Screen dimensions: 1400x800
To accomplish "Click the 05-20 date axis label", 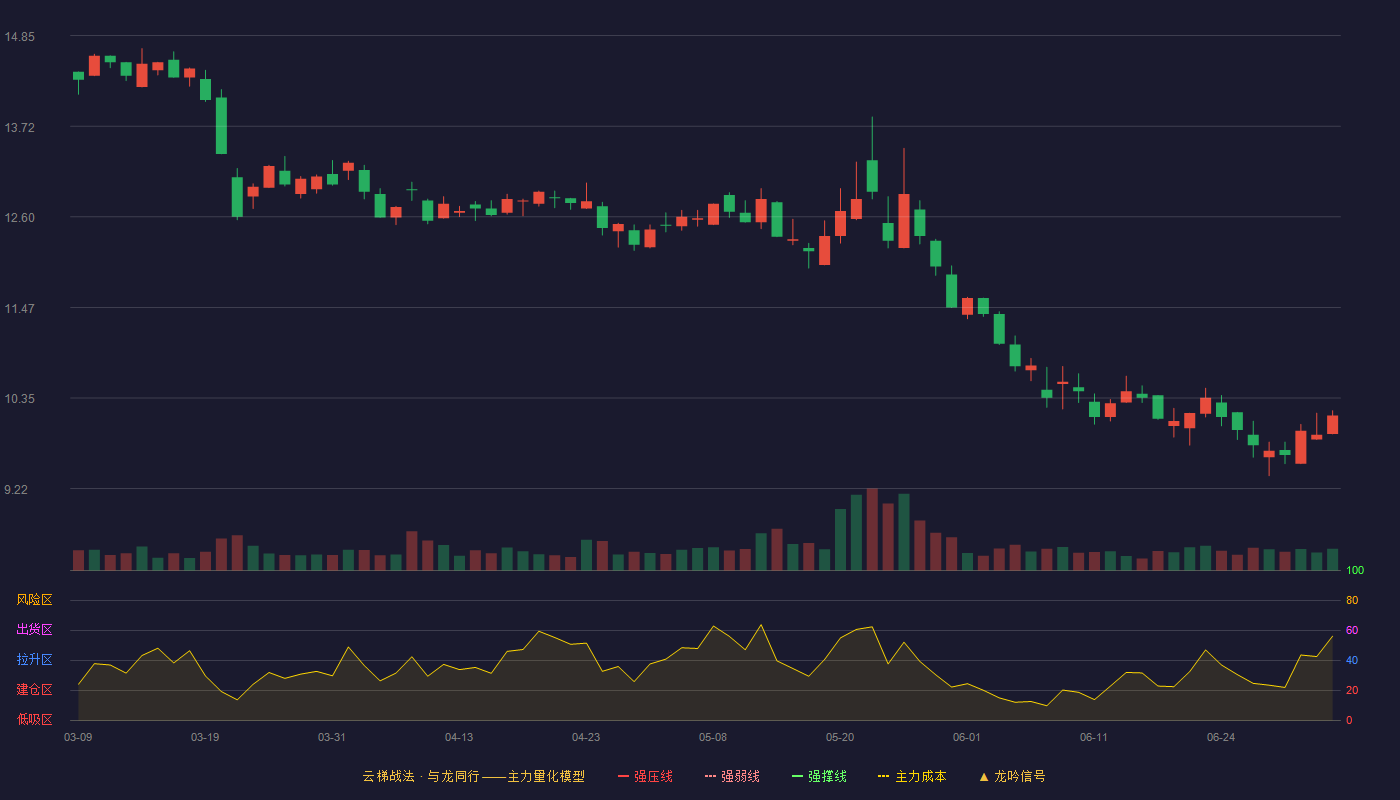I will click(840, 737).
